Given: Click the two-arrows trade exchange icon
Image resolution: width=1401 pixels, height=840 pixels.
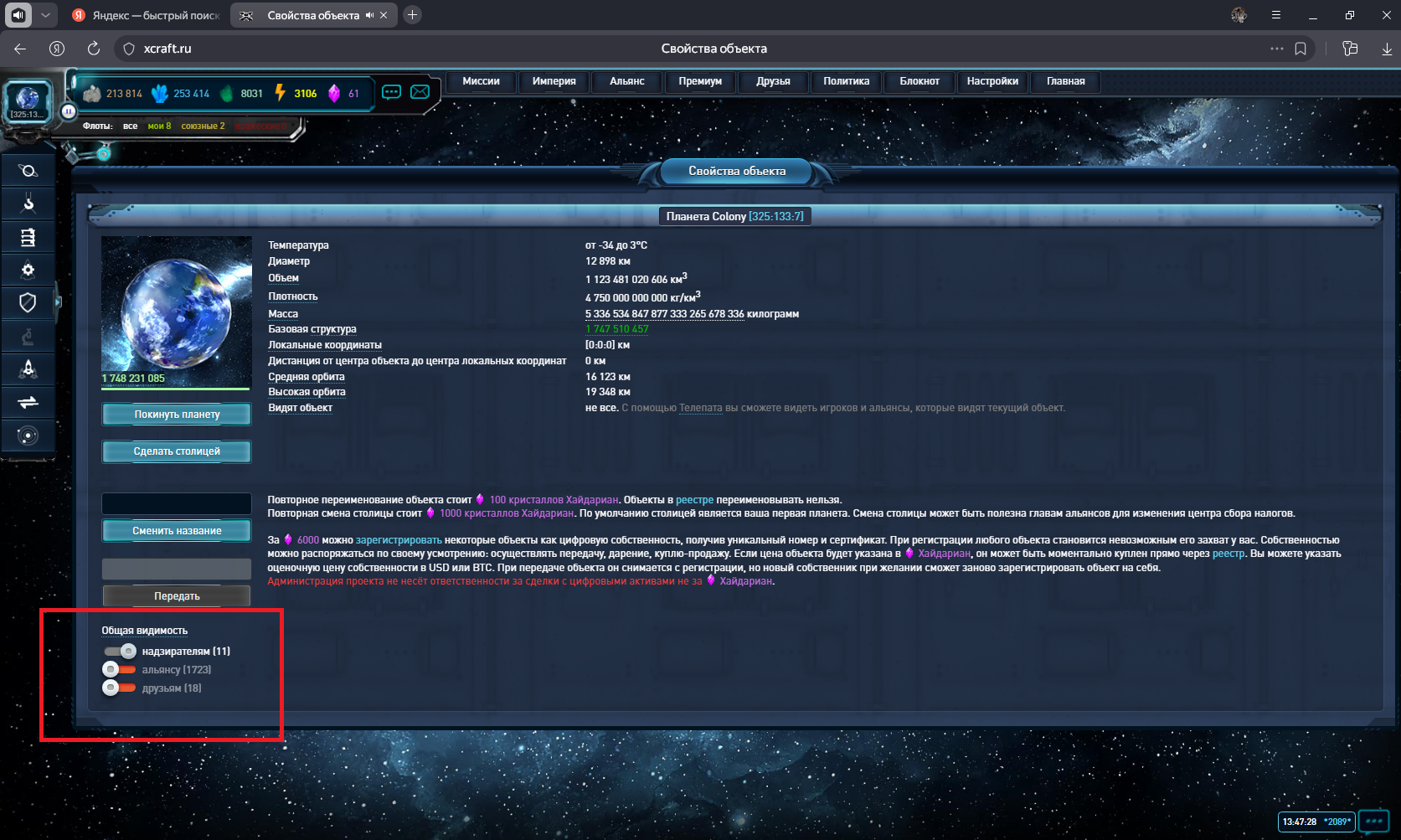Looking at the screenshot, I should tap(28, 402).
